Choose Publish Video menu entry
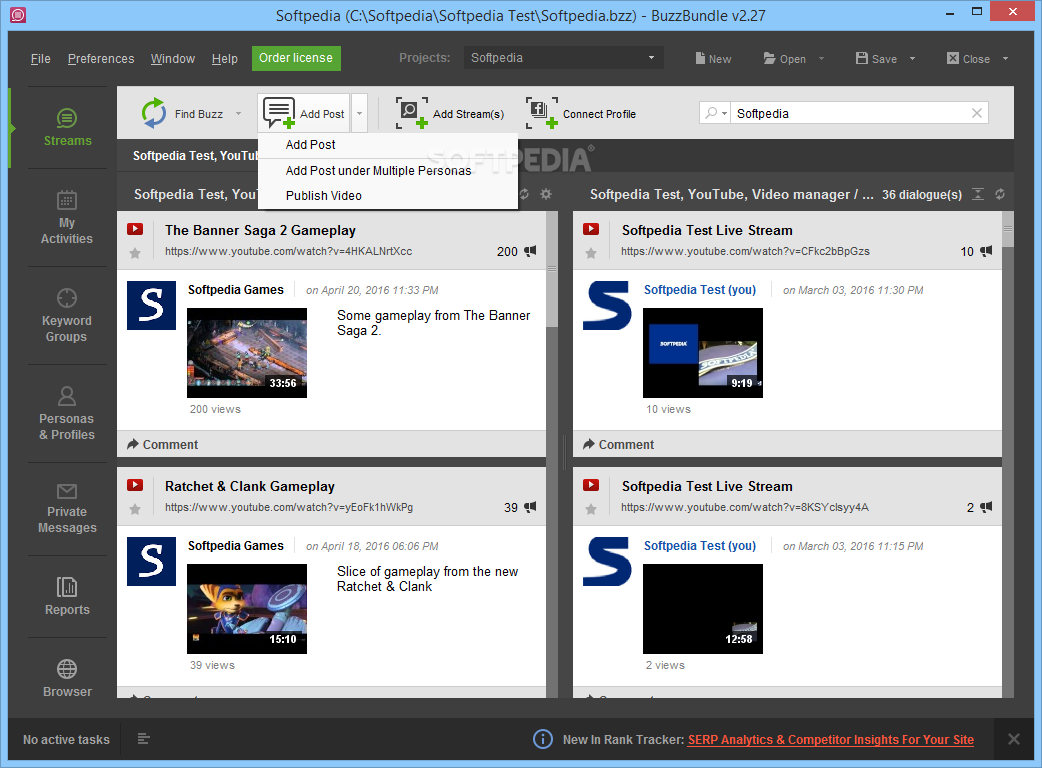Screen dimensions: 1042x768 pyautogui.click(x=388, y=195)
